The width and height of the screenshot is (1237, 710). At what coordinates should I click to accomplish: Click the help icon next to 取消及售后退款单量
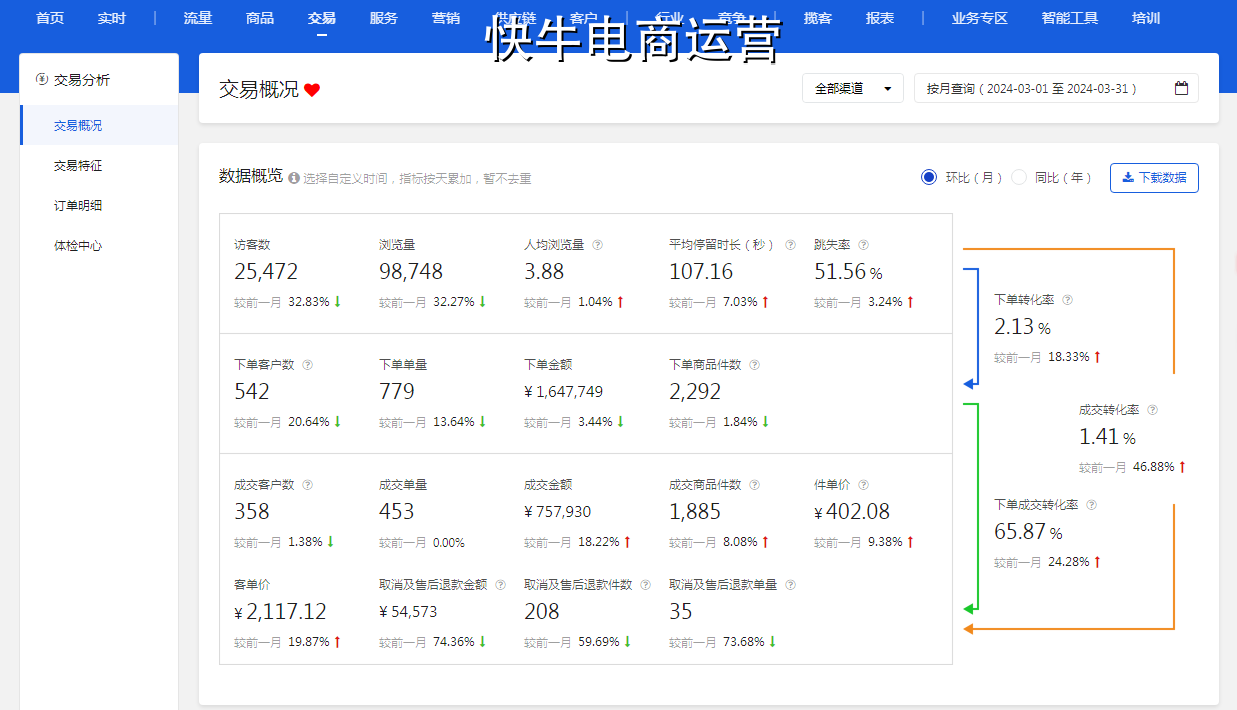point(790,584)
